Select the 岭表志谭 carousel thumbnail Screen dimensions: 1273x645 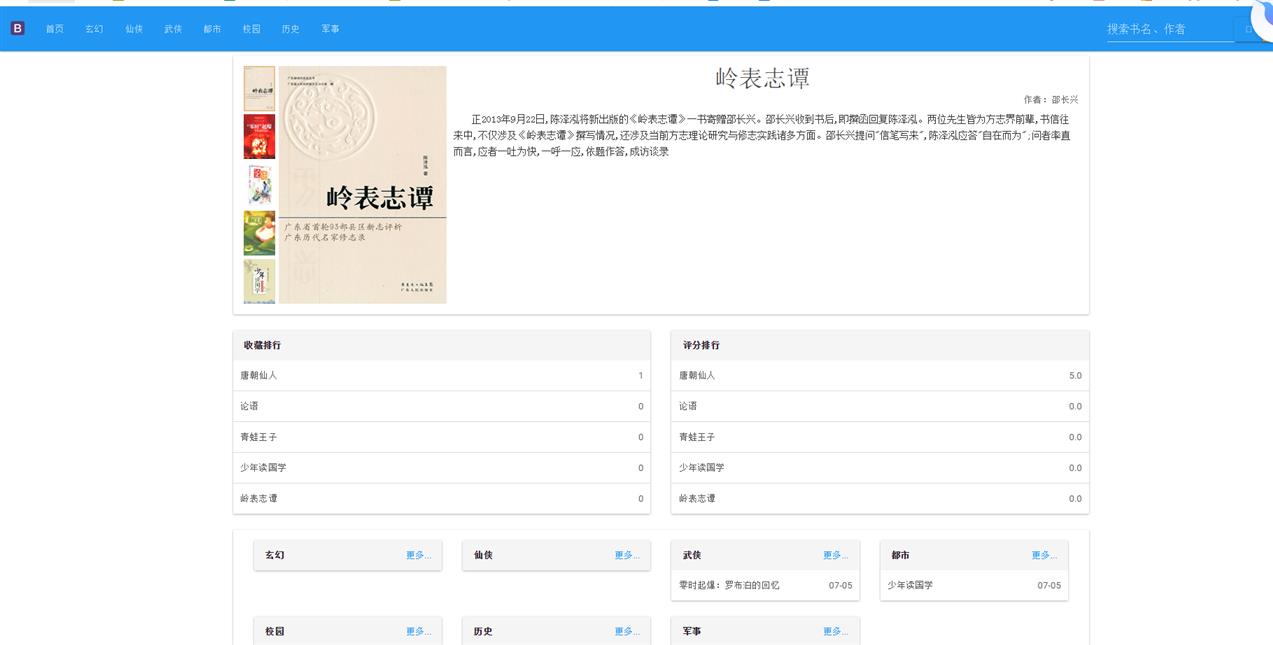[259, 88]
